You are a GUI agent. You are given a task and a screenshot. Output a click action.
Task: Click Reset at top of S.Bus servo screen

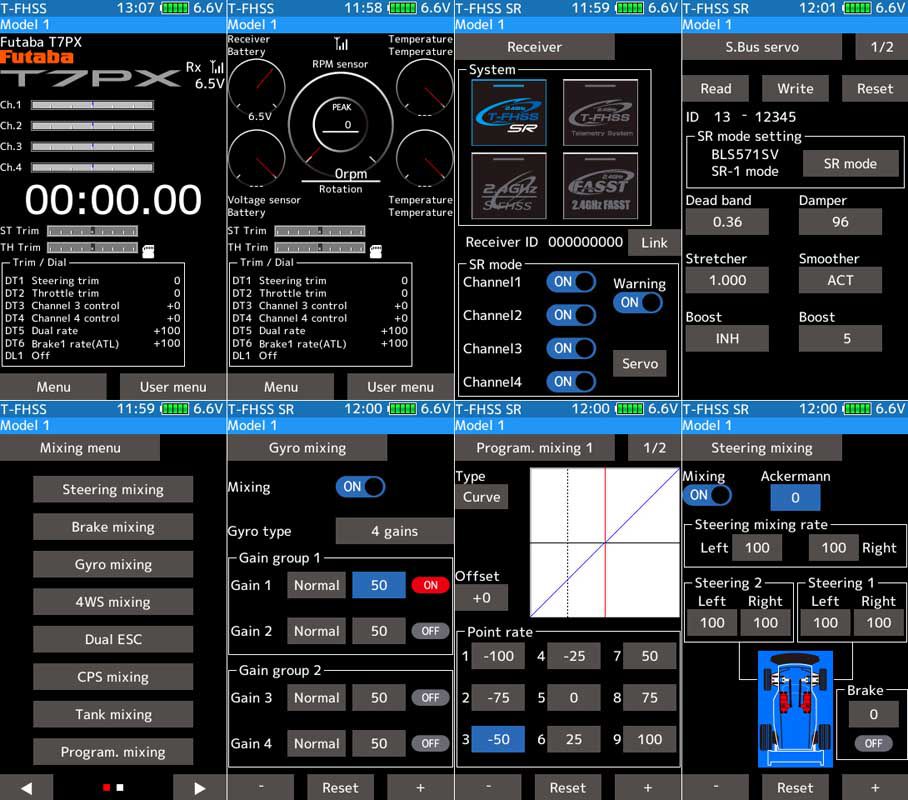click(875, 89)
